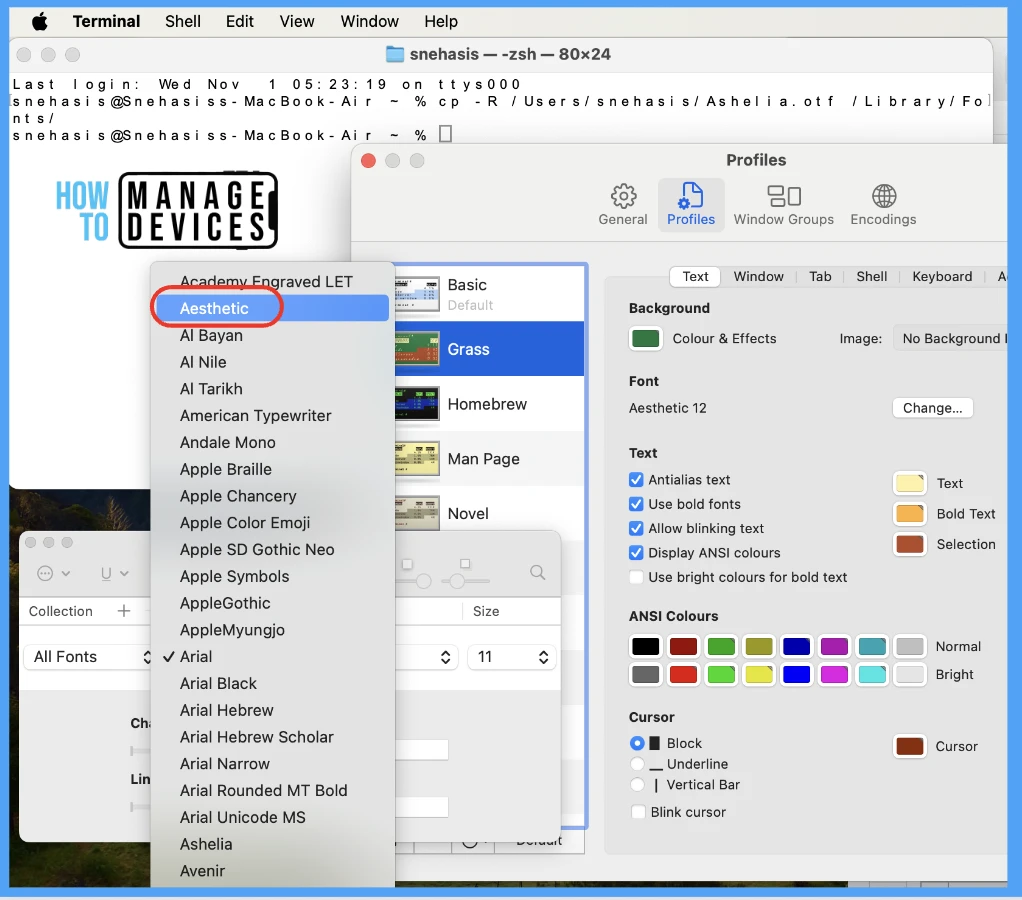The width and height of the screenshot is (1022, 900).
Task: Click the Normal black ANSI colour swatch
Action: 645,646
